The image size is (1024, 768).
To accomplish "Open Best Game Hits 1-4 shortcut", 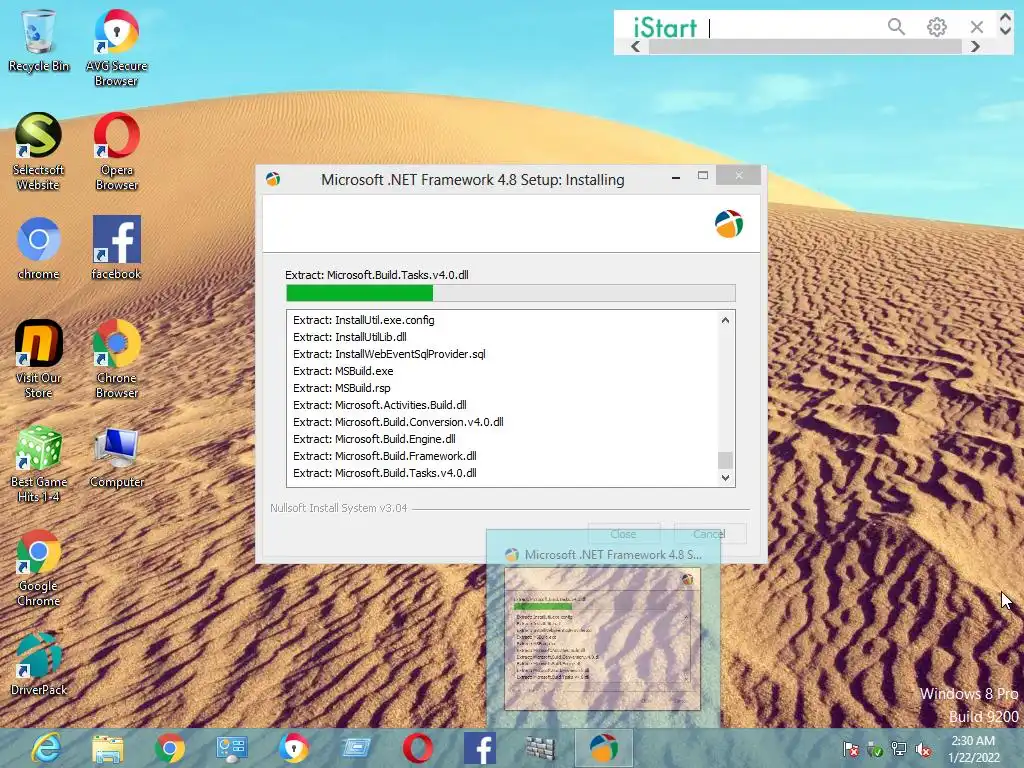I will 39,464.
